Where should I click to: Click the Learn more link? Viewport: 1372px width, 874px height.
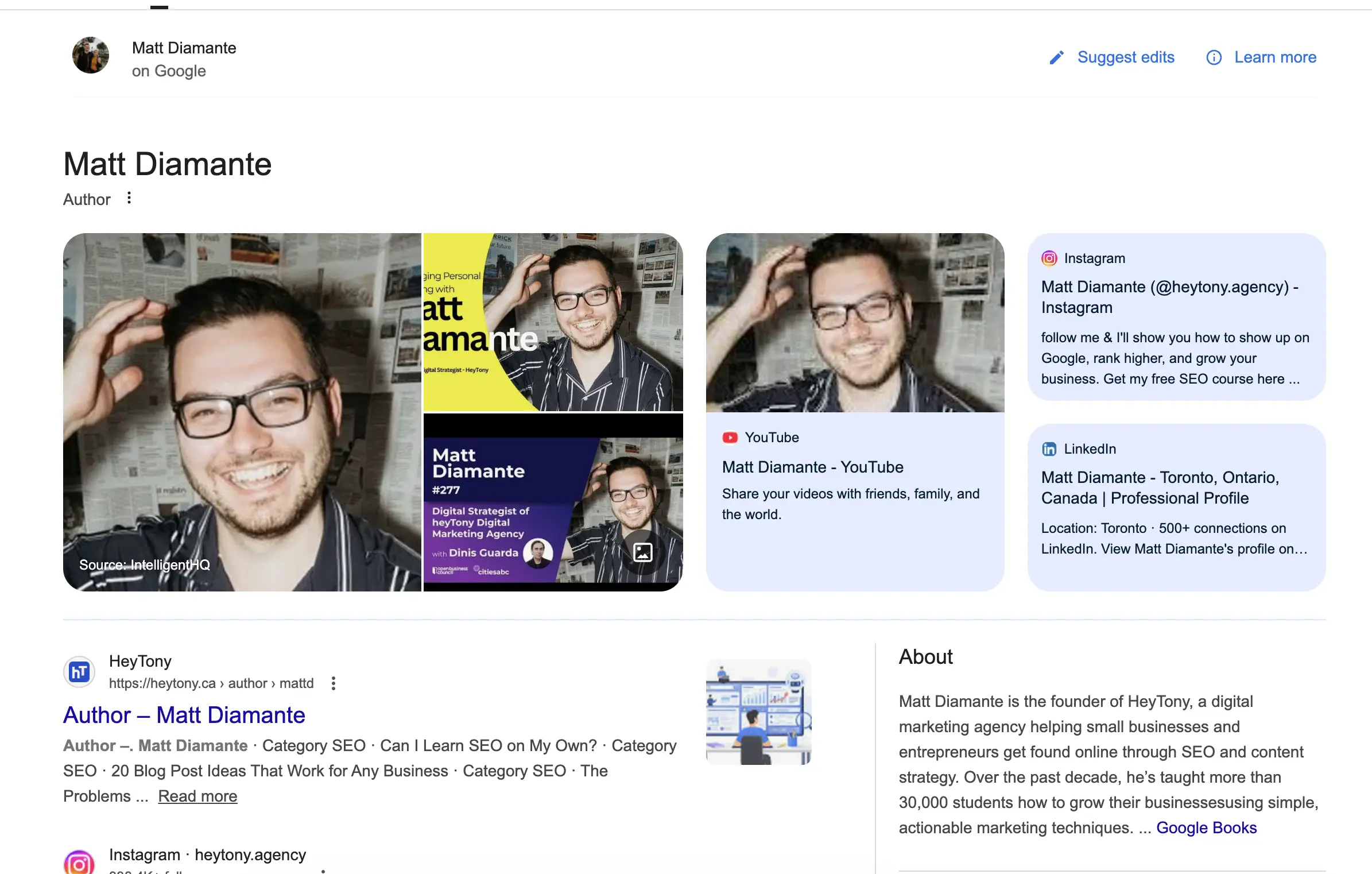pos(1275,57)
